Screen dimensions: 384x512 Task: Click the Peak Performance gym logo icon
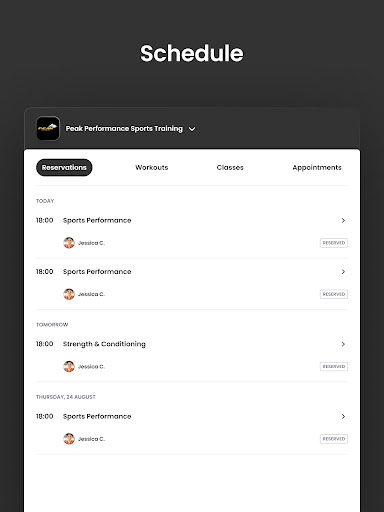tap(48, 128)
